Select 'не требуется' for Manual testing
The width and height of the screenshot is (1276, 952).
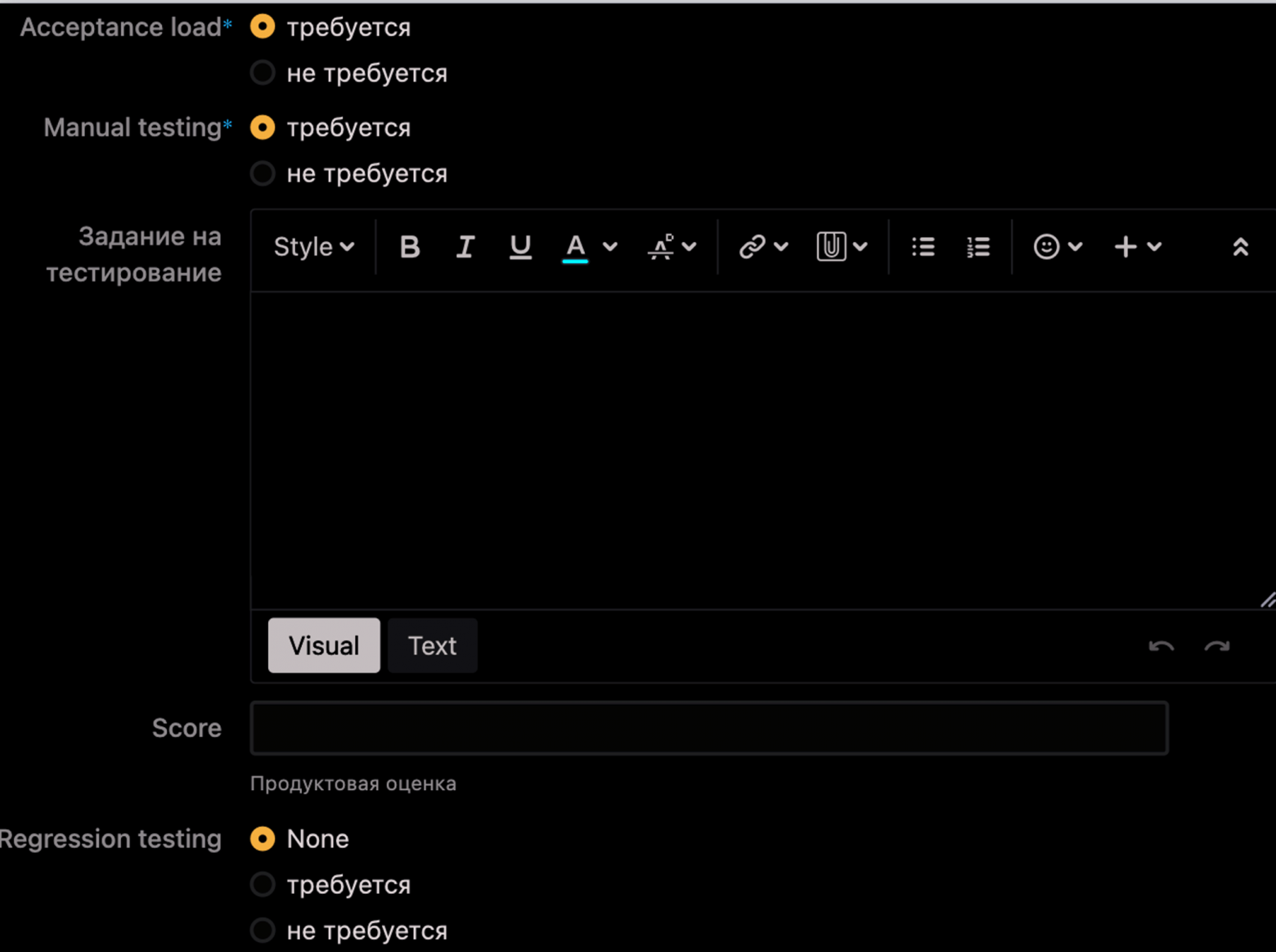[x=263, y=173]
